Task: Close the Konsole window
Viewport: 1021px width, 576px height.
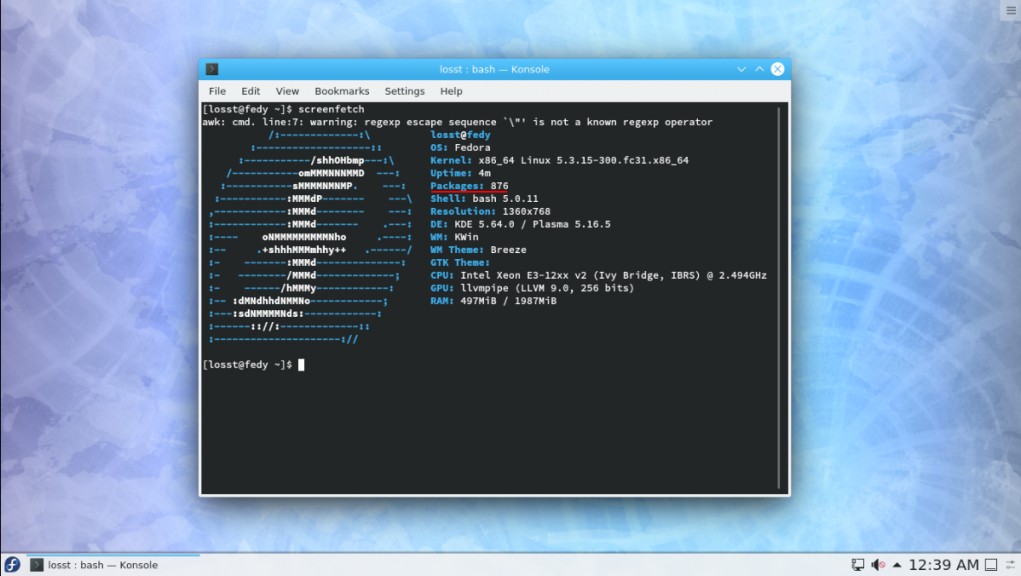Action: pyautogui.click(x=777, y=69)
